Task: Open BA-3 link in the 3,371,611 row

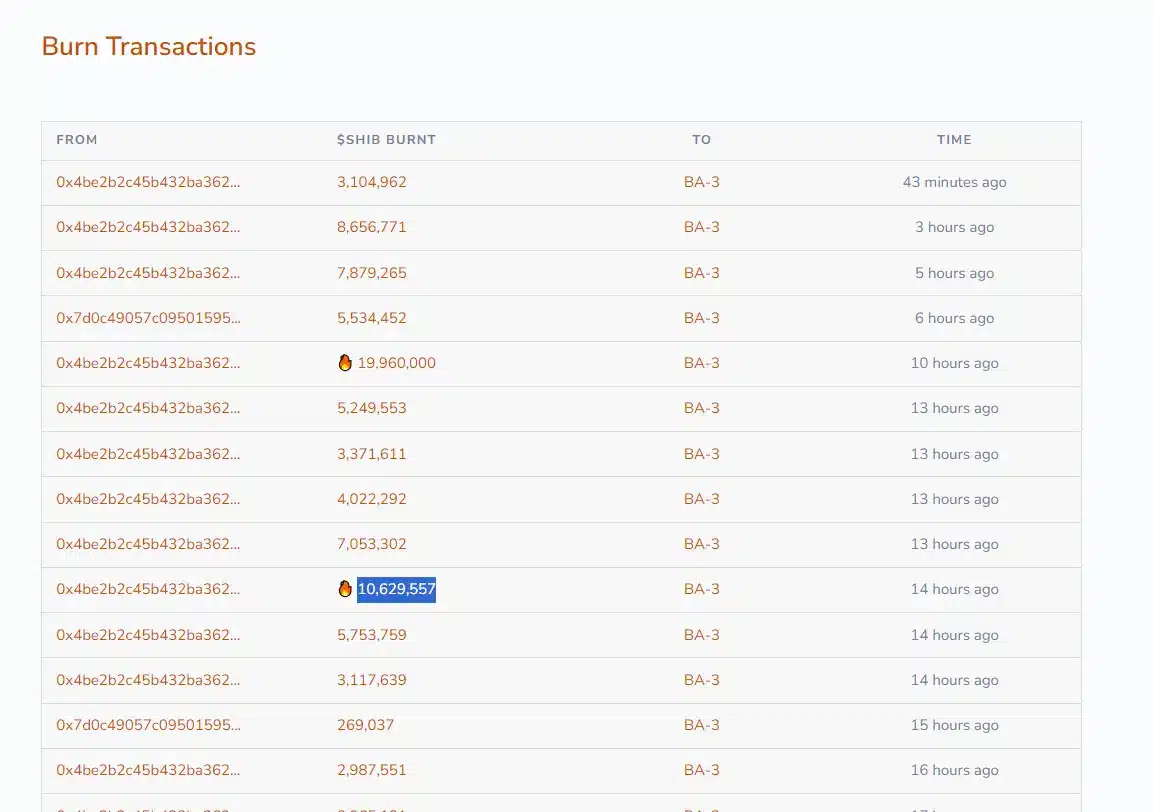Action: pos(702,454)
